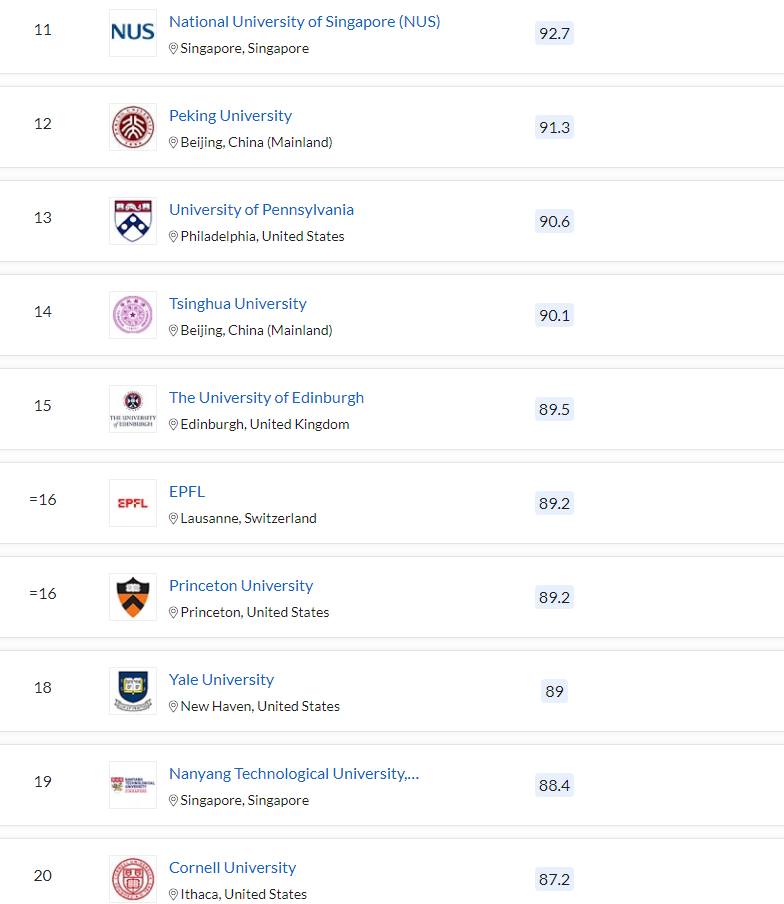Click the Princeton University orange shield logo
The image size is (784, 904).
point(133,597)
